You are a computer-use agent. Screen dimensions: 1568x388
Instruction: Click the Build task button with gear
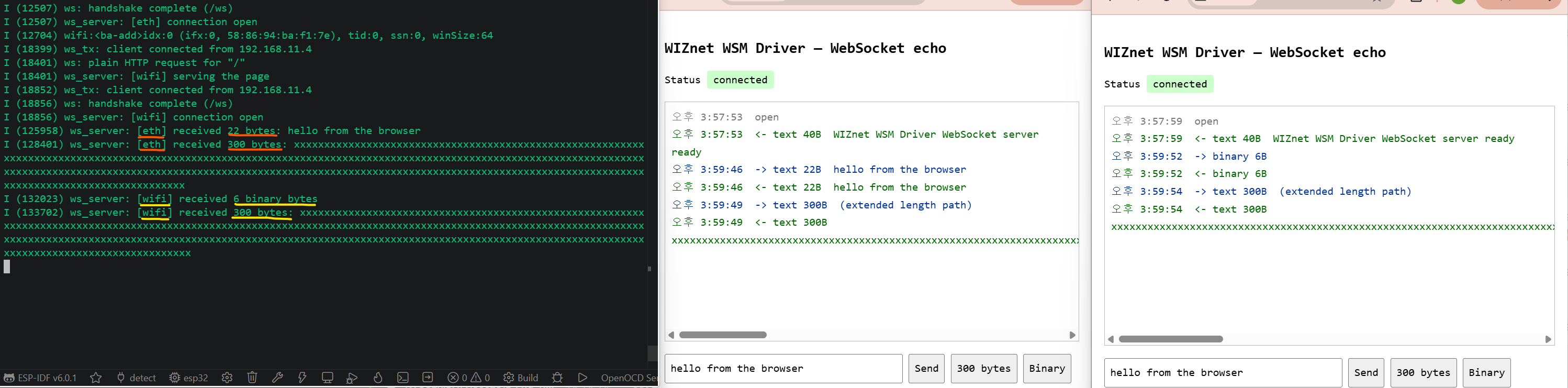tap(521, 378)
